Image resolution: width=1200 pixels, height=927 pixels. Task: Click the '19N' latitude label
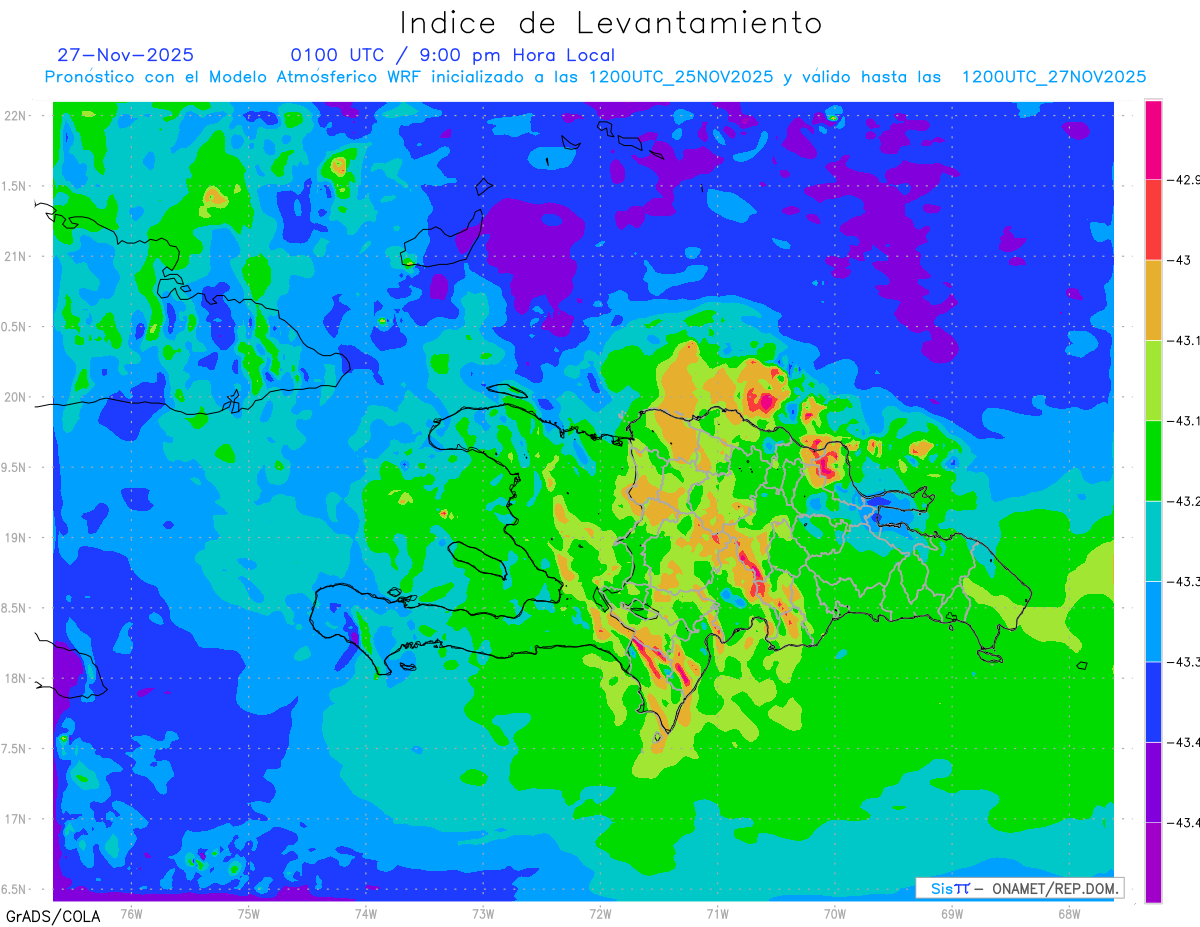tap(15, 538)
